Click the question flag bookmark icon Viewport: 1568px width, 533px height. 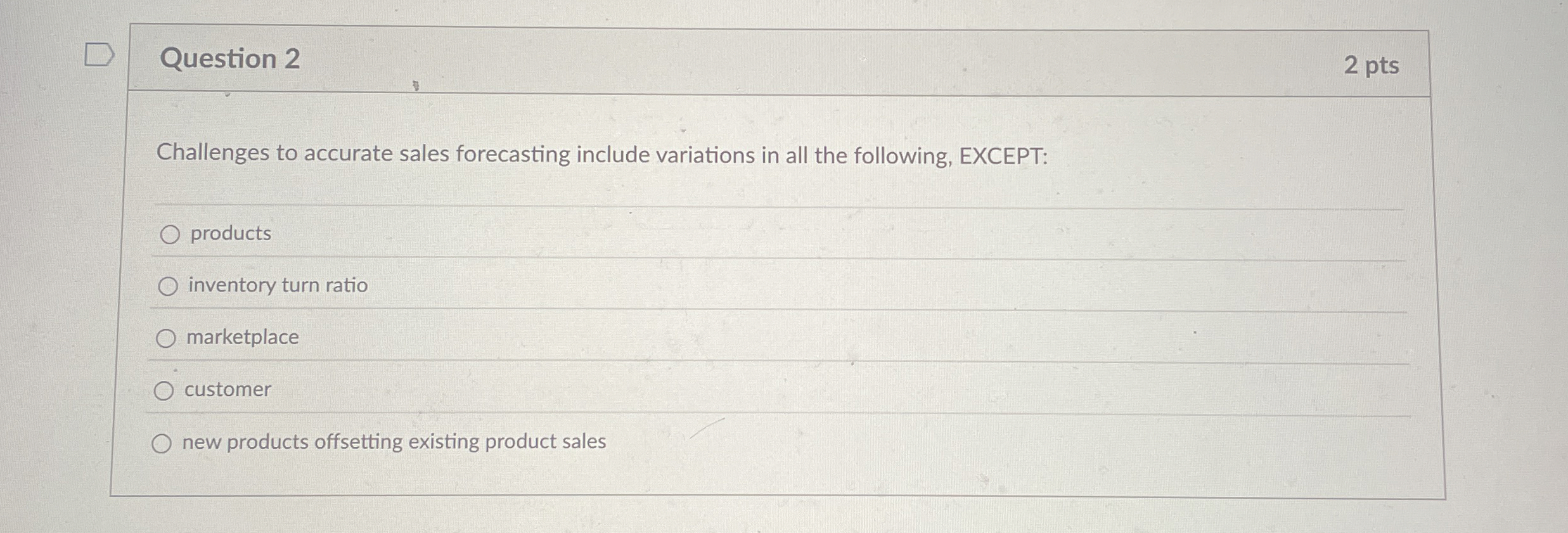[x=100, y=55]
